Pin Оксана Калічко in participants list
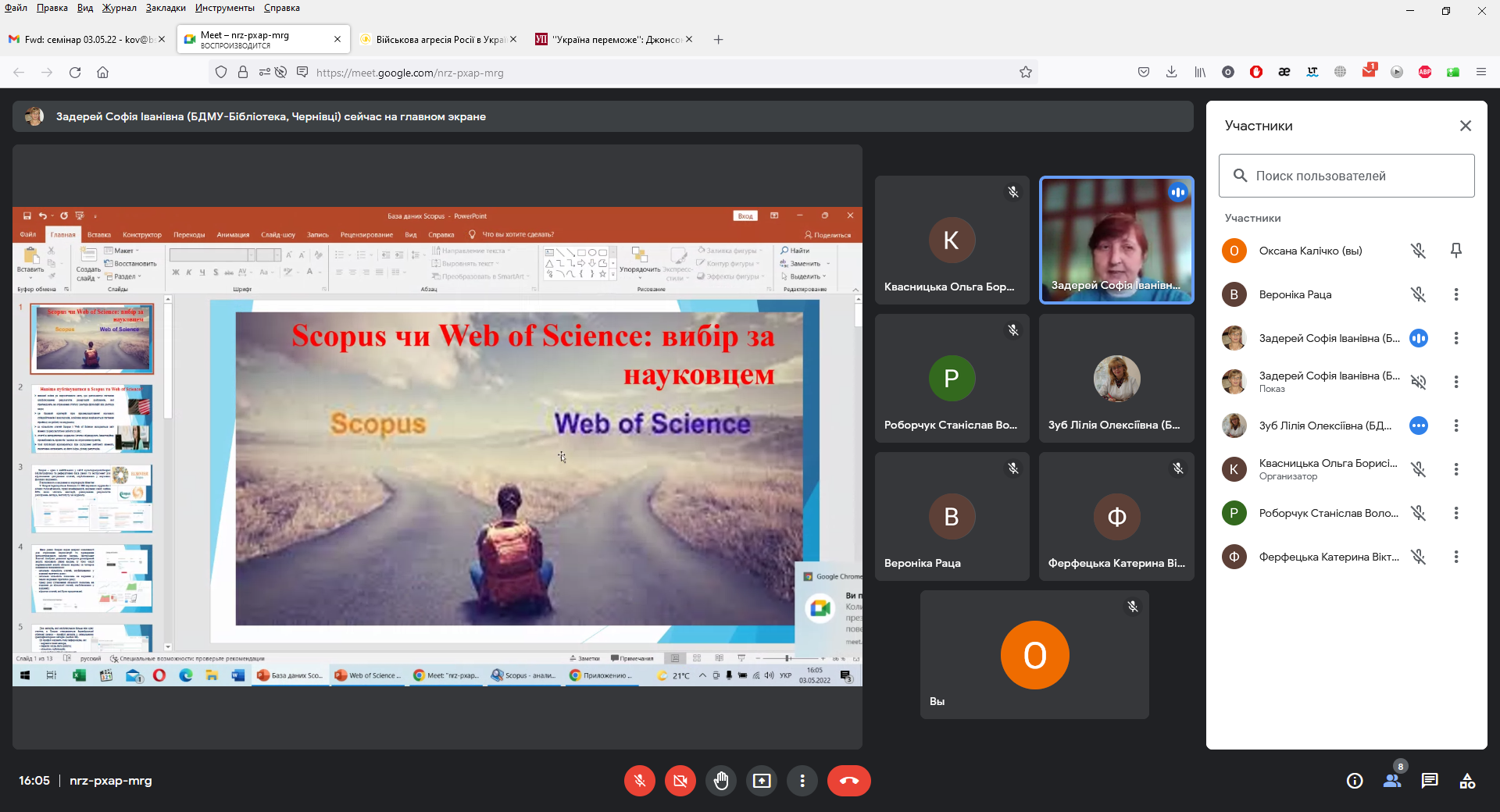 pos(1456,251)
